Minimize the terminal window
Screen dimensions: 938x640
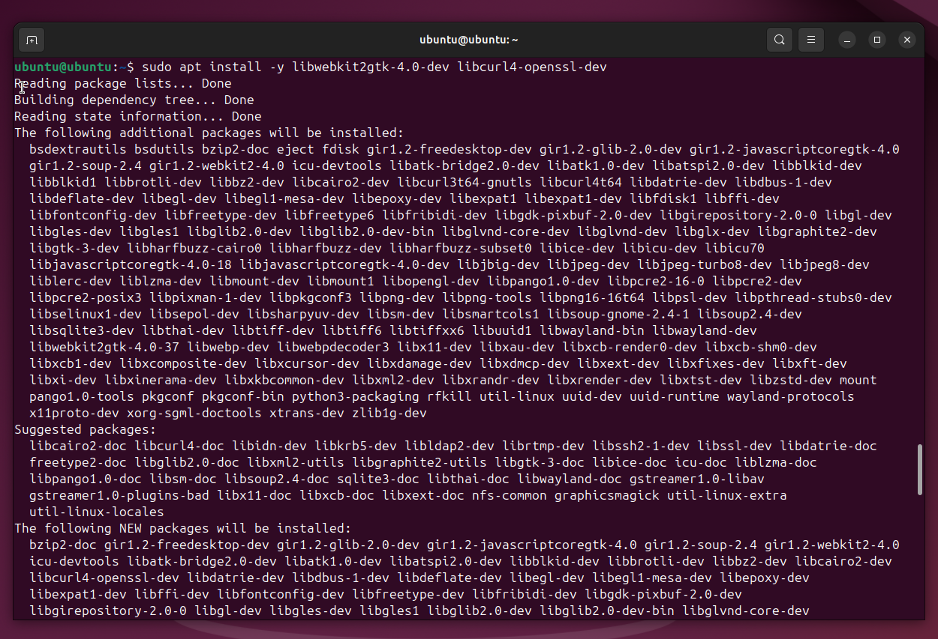point(847,40)
